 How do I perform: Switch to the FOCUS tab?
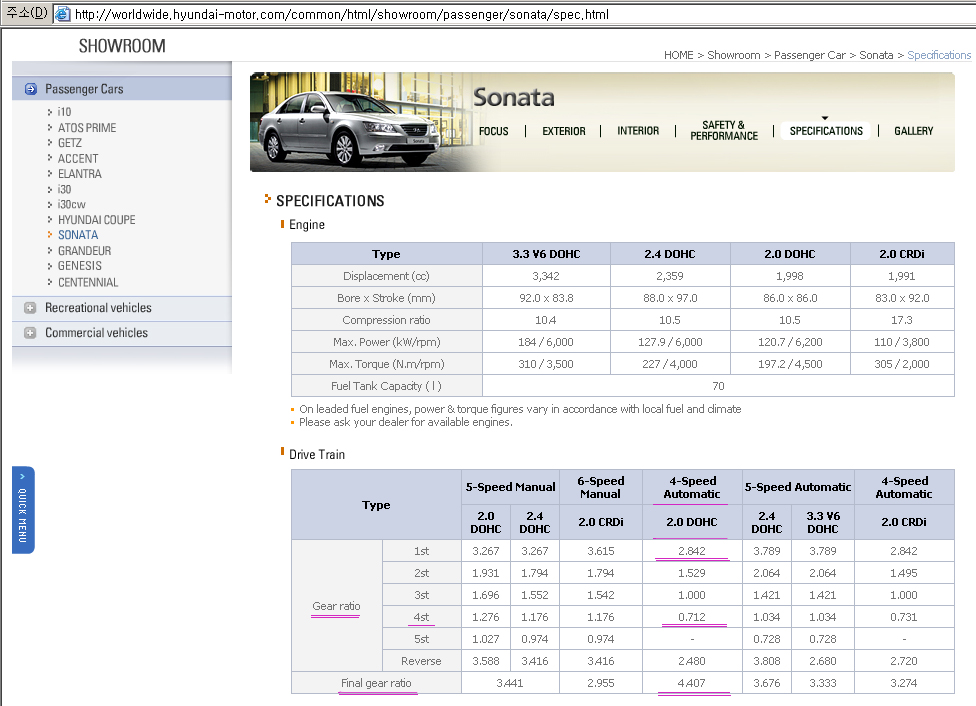[x=494, y=131]
